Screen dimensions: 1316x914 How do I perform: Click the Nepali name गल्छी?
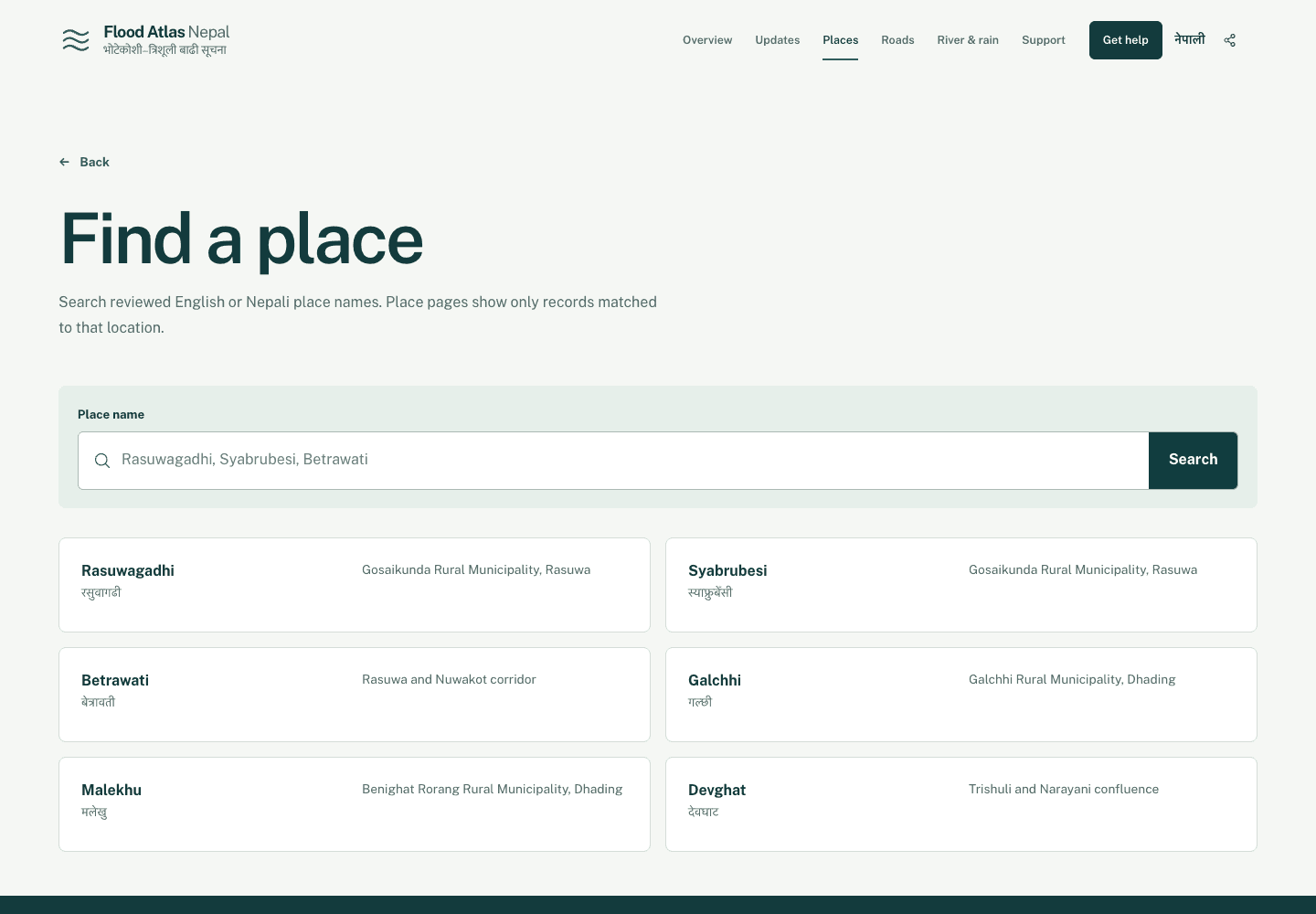[700, 702]
